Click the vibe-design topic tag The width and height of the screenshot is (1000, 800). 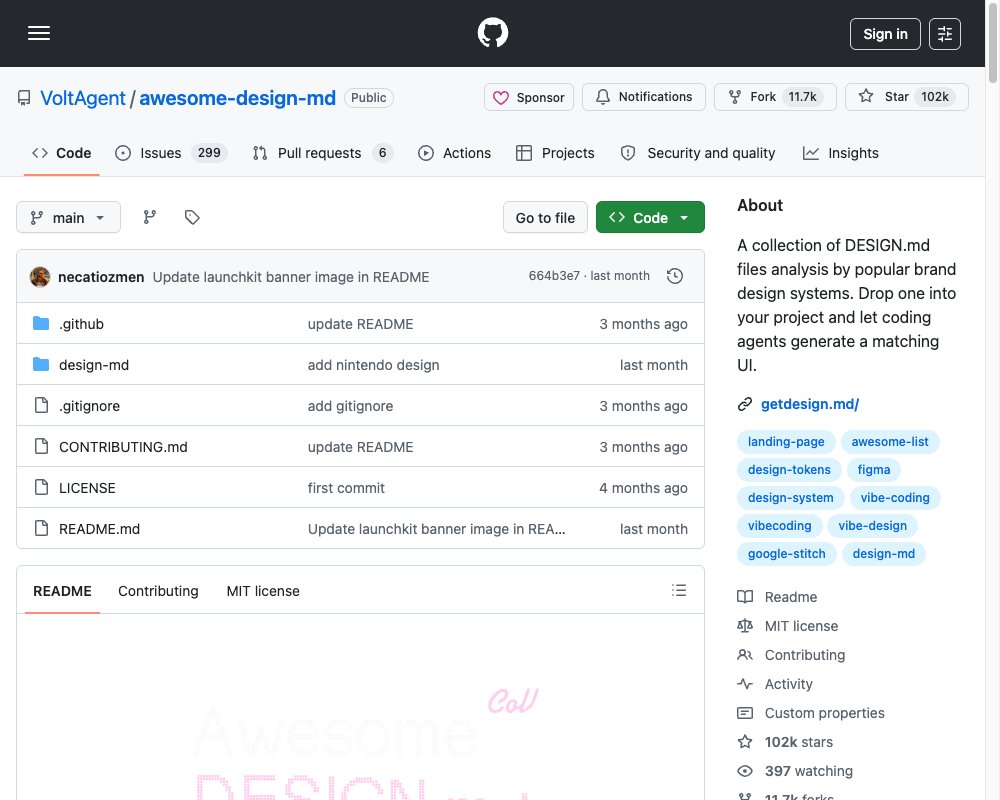tap(872, 526)
